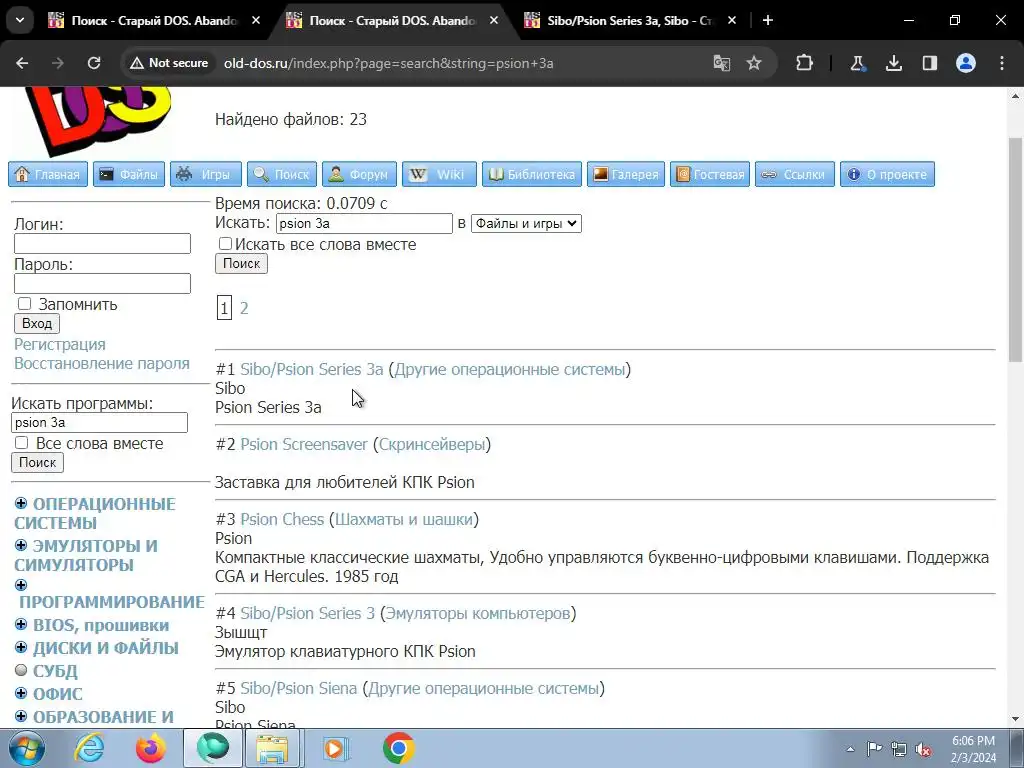Open the Главная navigation button
This screenshot has width=1024, height=768.
tap(48, 174)
